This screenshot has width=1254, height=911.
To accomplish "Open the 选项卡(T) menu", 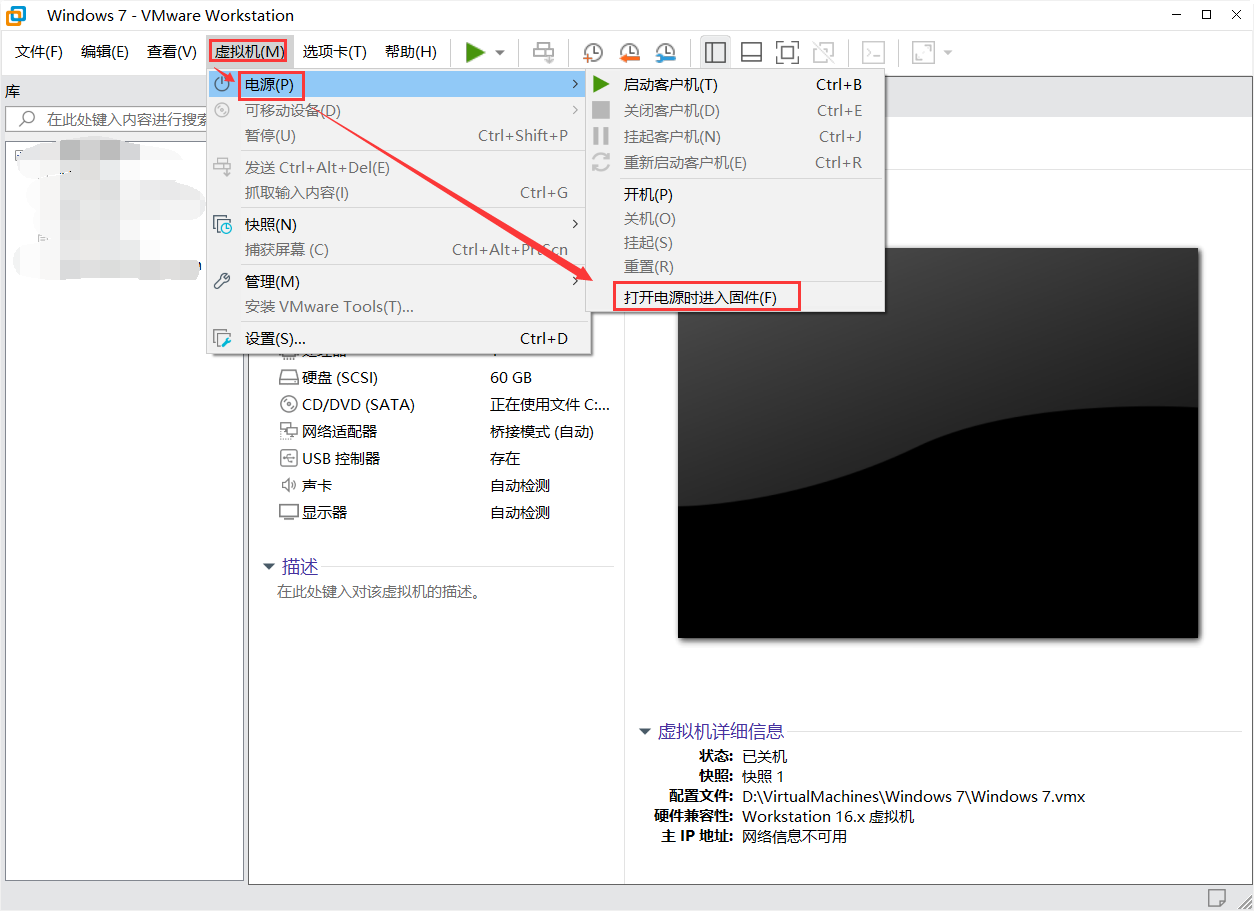I will tap(335, 52).
